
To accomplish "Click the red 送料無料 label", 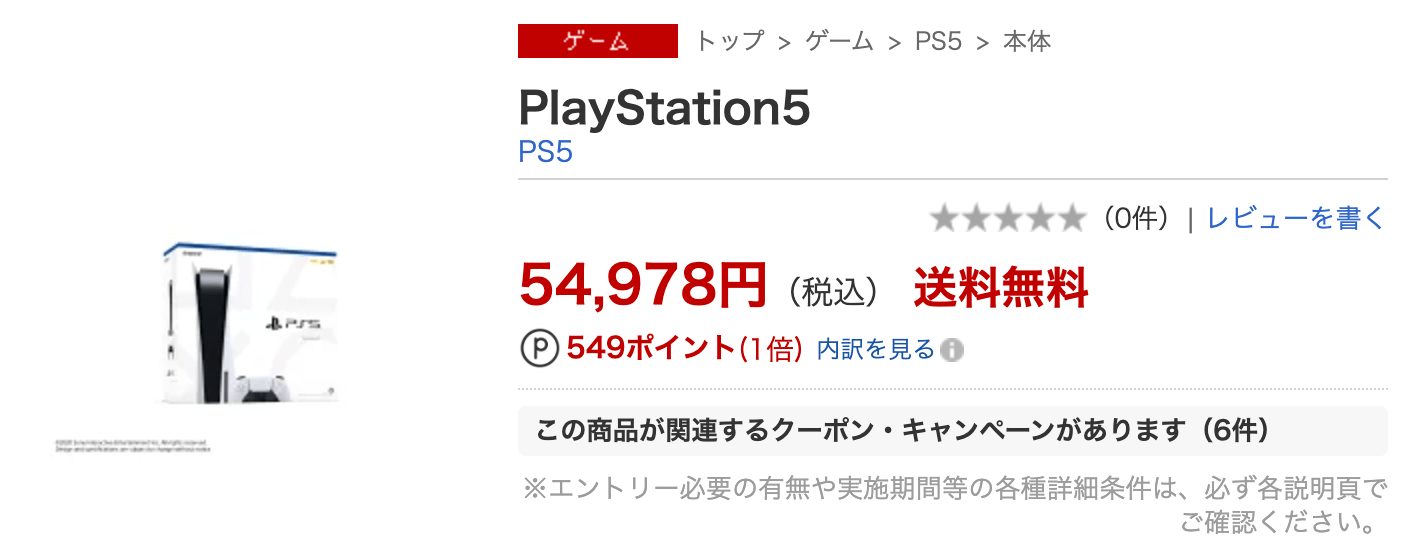I will [1000, 288].
